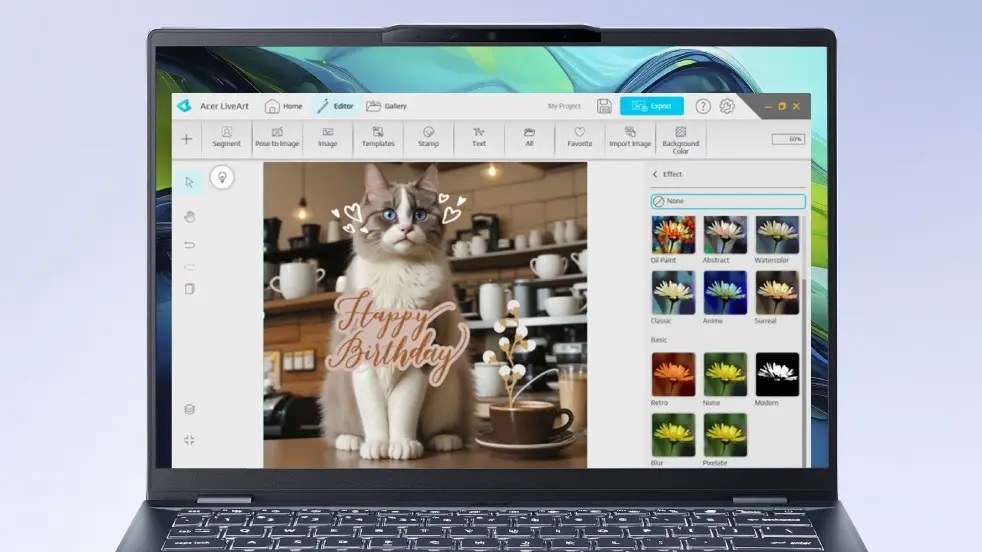
Task: Click the Export button
Action: coord(652,106)
